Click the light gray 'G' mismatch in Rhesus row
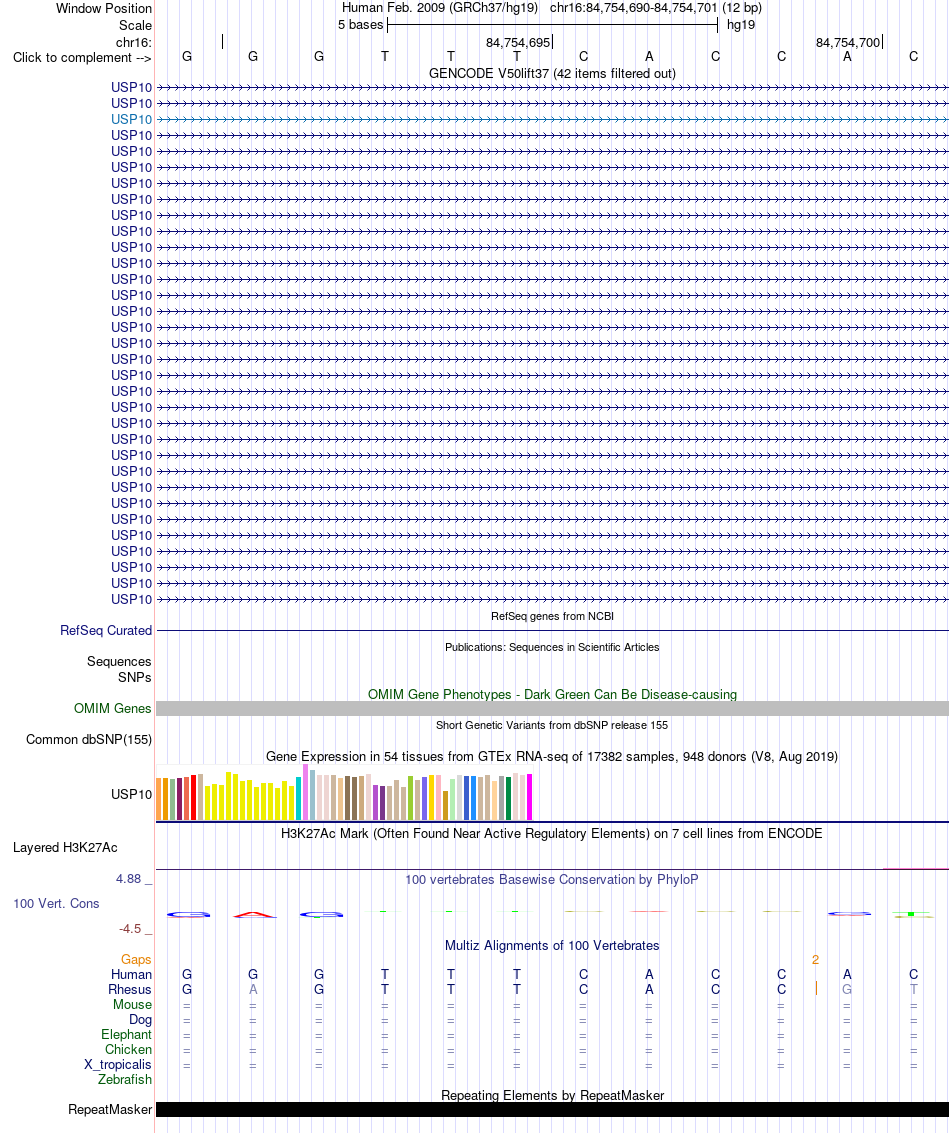950x1133 pixels. click(847, 989)
